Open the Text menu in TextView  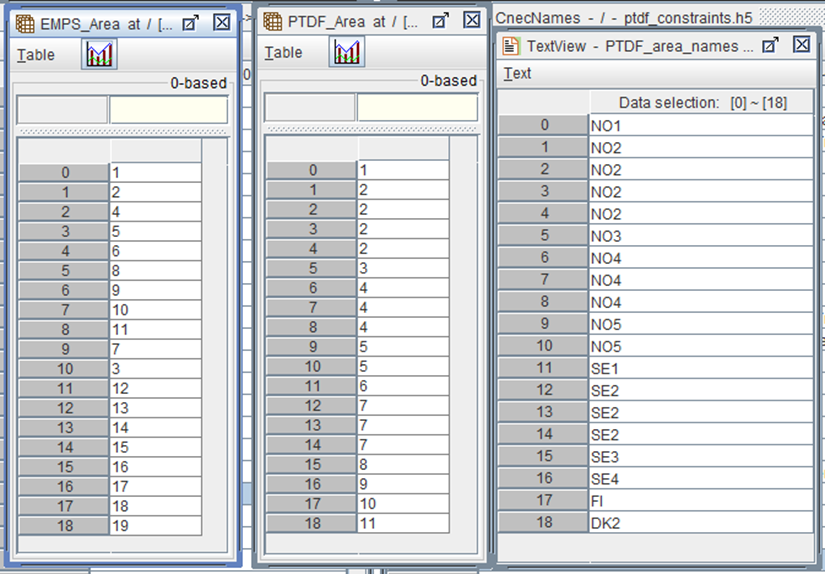click(517, 73)
